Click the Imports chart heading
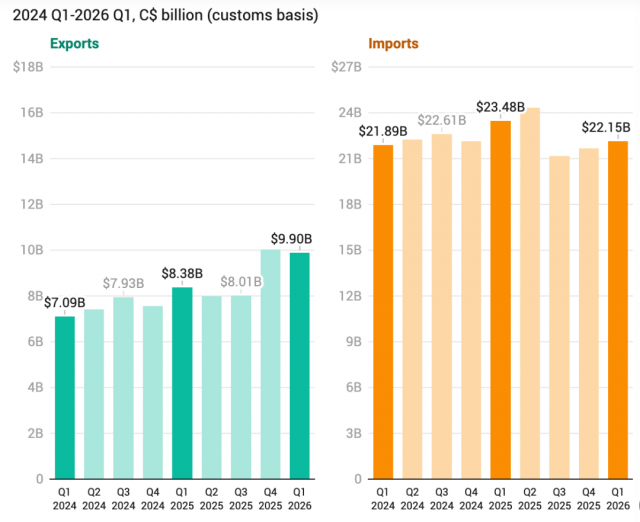Image resolution: width=640 pixels, height=522 pixels. click(393, 43)
